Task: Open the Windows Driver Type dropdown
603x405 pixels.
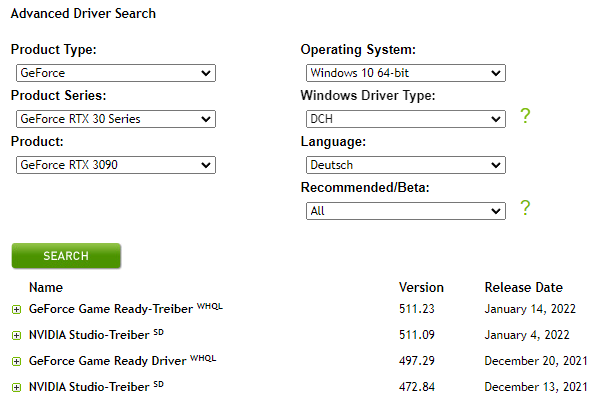Action: (406, 119)
